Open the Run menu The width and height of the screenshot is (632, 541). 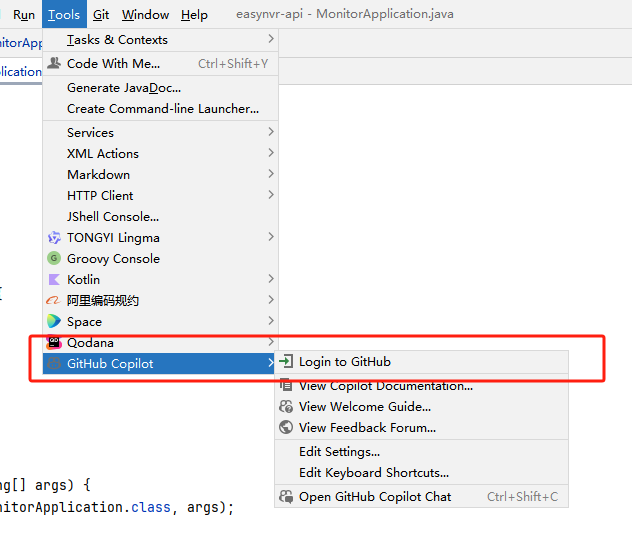pos(24,15)
